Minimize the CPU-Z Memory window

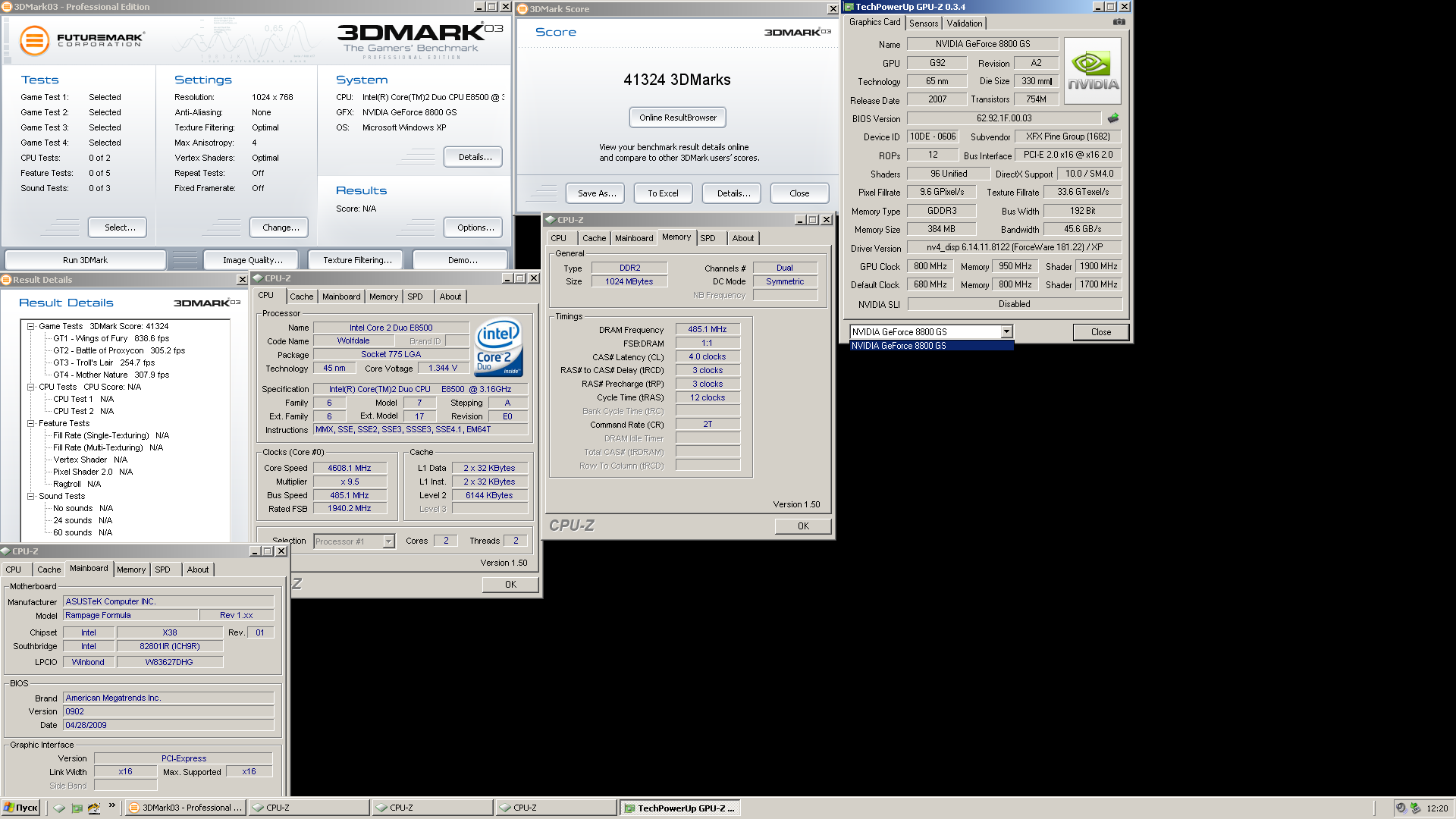pyautogui.click(x=800, y=220)
